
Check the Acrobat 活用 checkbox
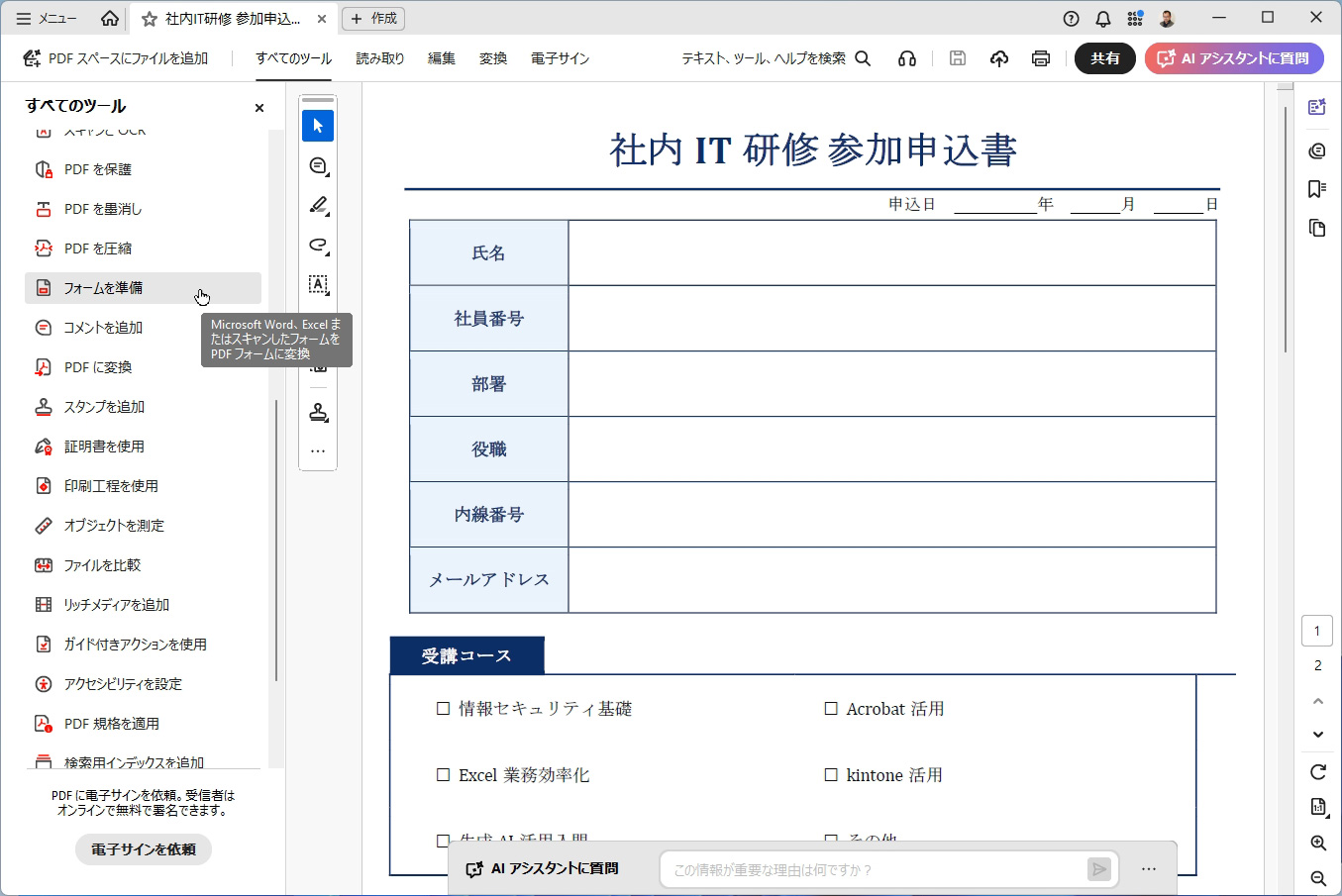point(831,709)
